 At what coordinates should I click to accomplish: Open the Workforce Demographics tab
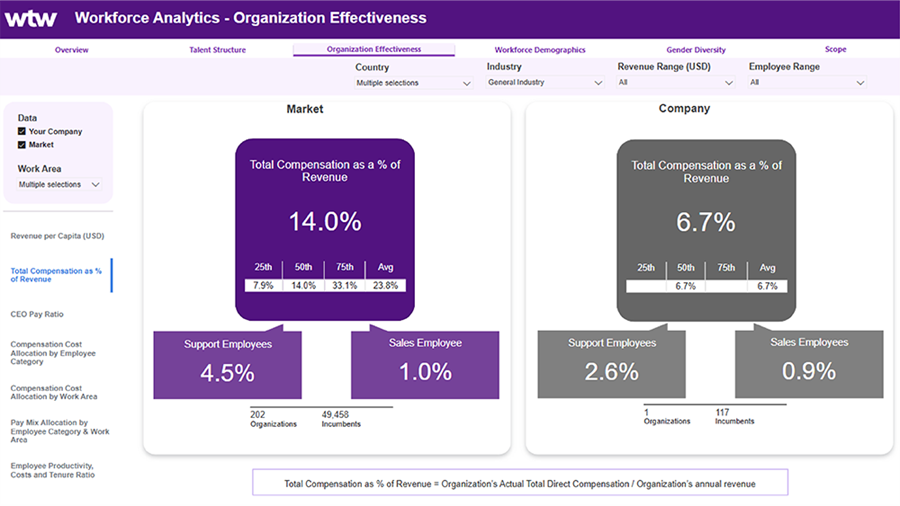click(540, 50)
